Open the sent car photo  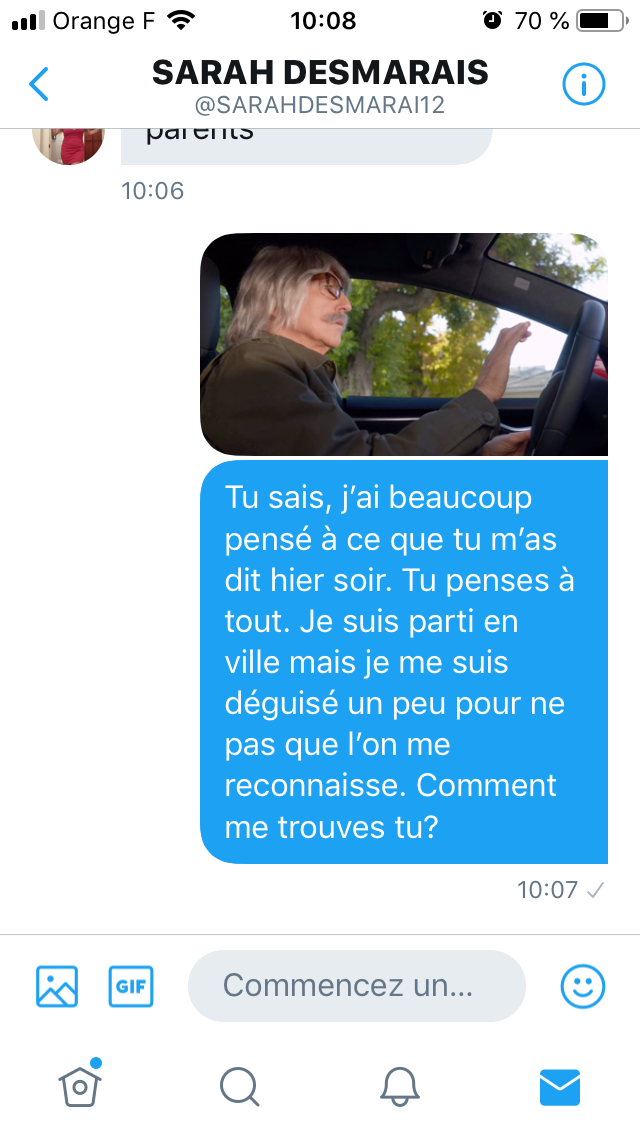[x=404, y=344]
